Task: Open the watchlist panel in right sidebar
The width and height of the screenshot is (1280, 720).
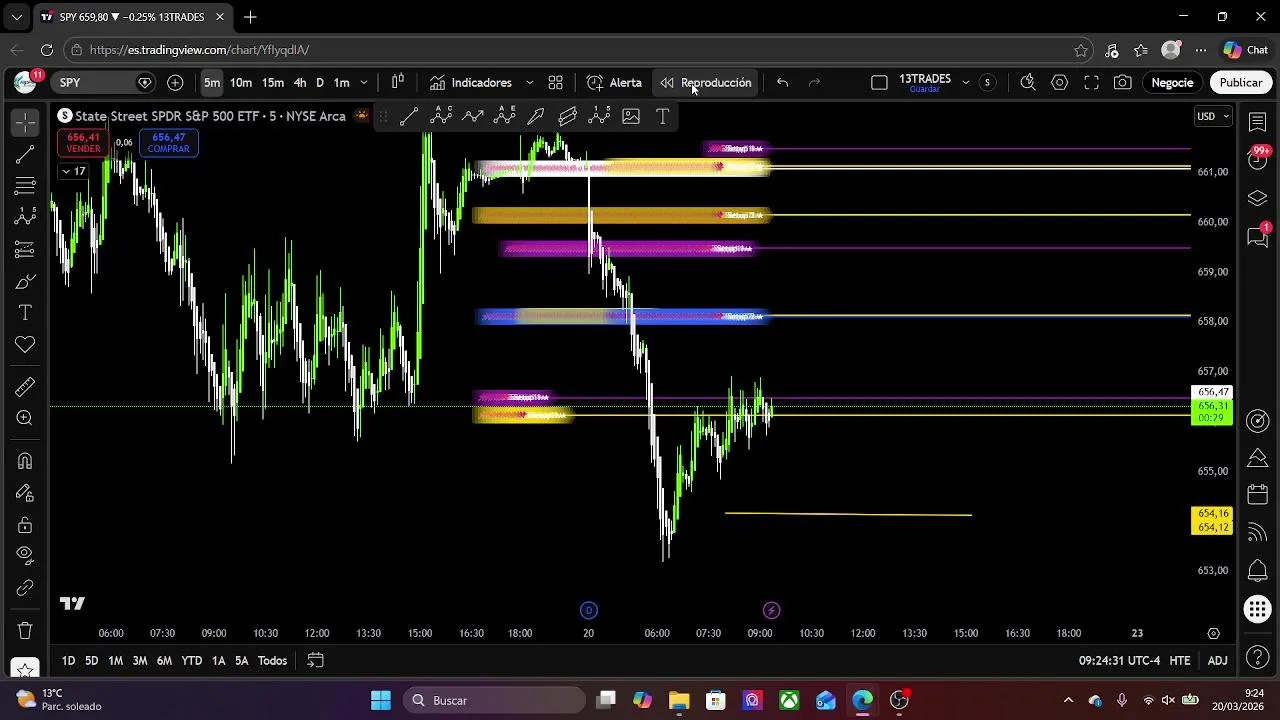Action: tap(1258, 122)
